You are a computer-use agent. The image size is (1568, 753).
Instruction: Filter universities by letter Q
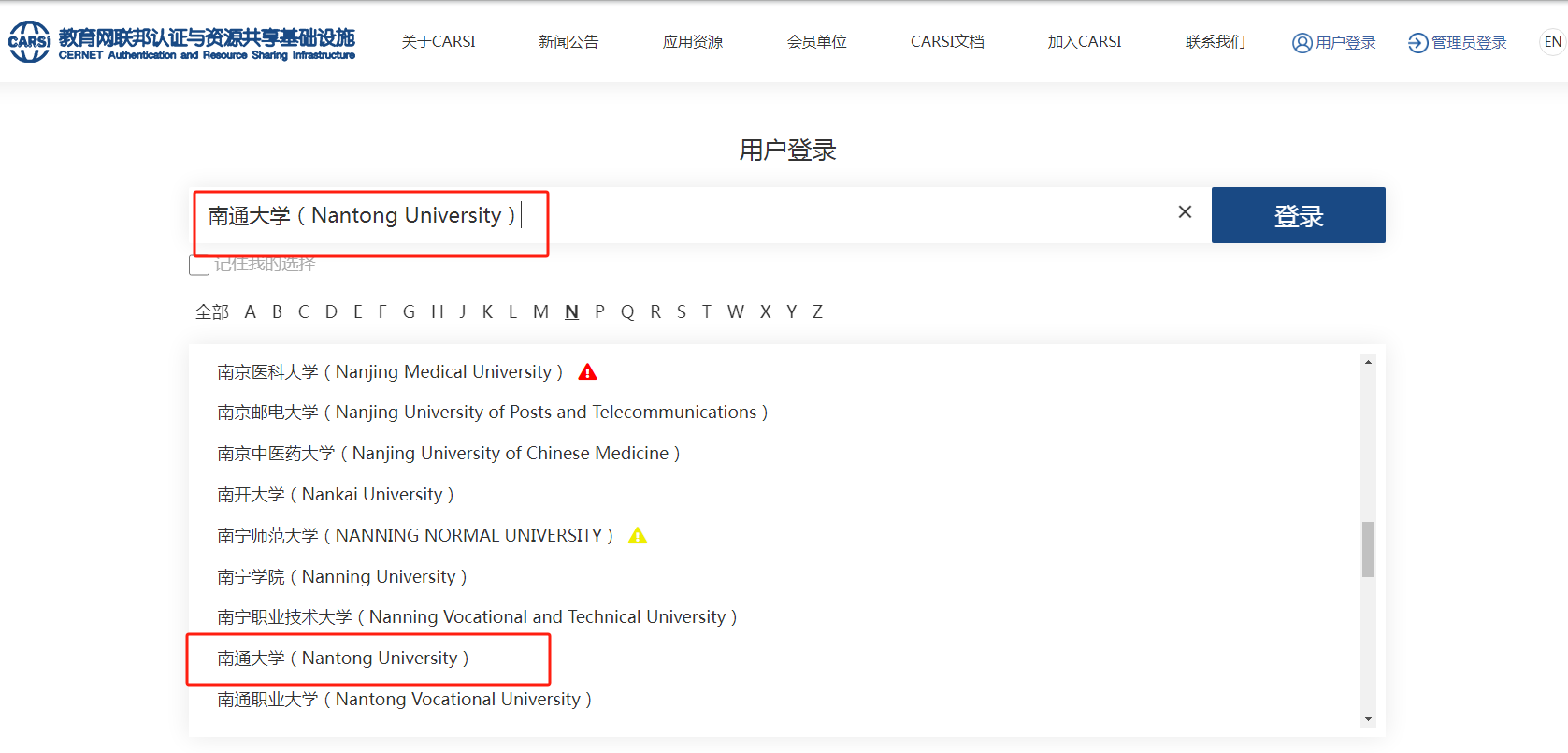pos(627,312)
